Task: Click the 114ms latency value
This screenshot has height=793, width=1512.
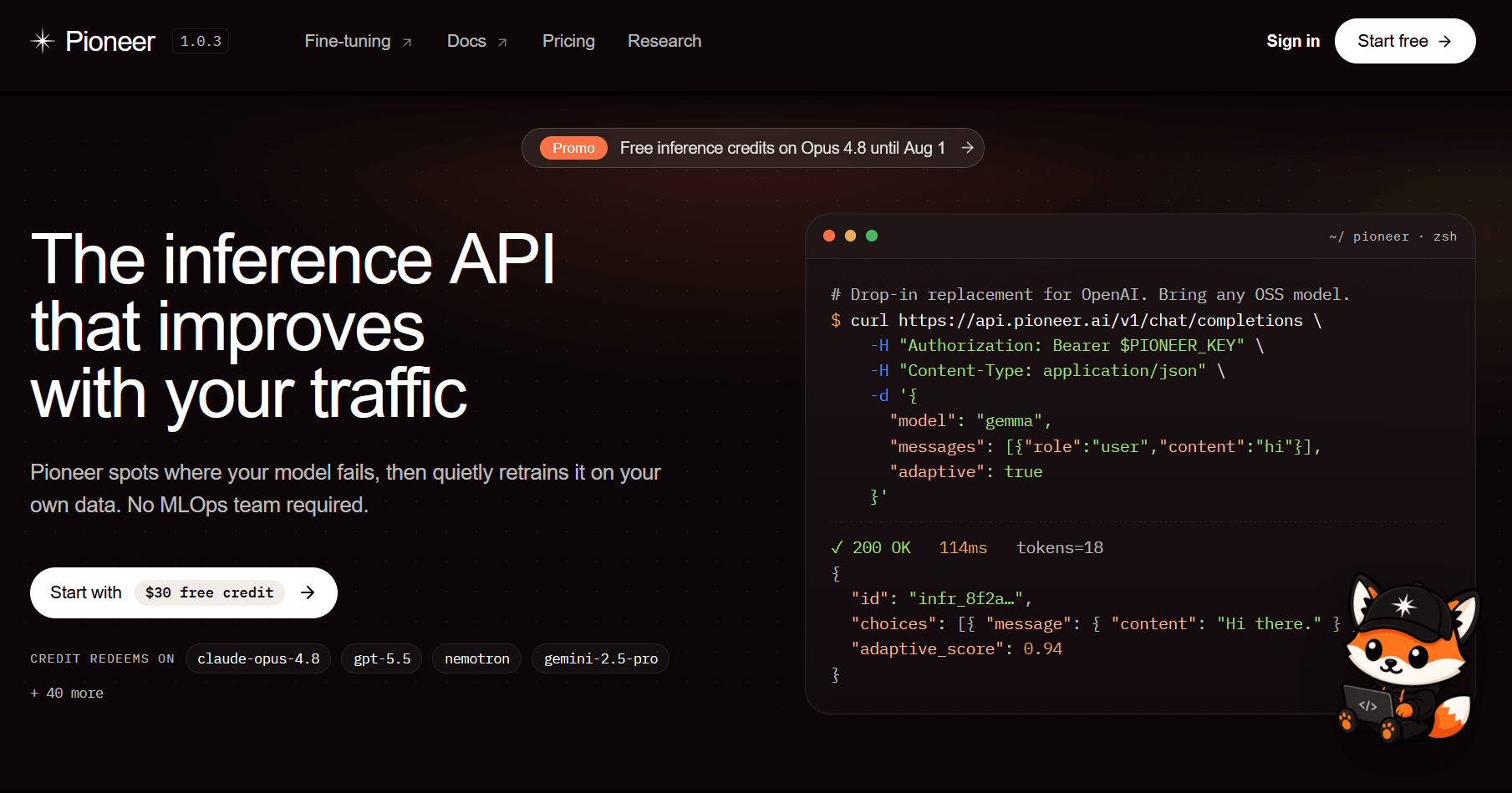Action: tap(963, 547)
